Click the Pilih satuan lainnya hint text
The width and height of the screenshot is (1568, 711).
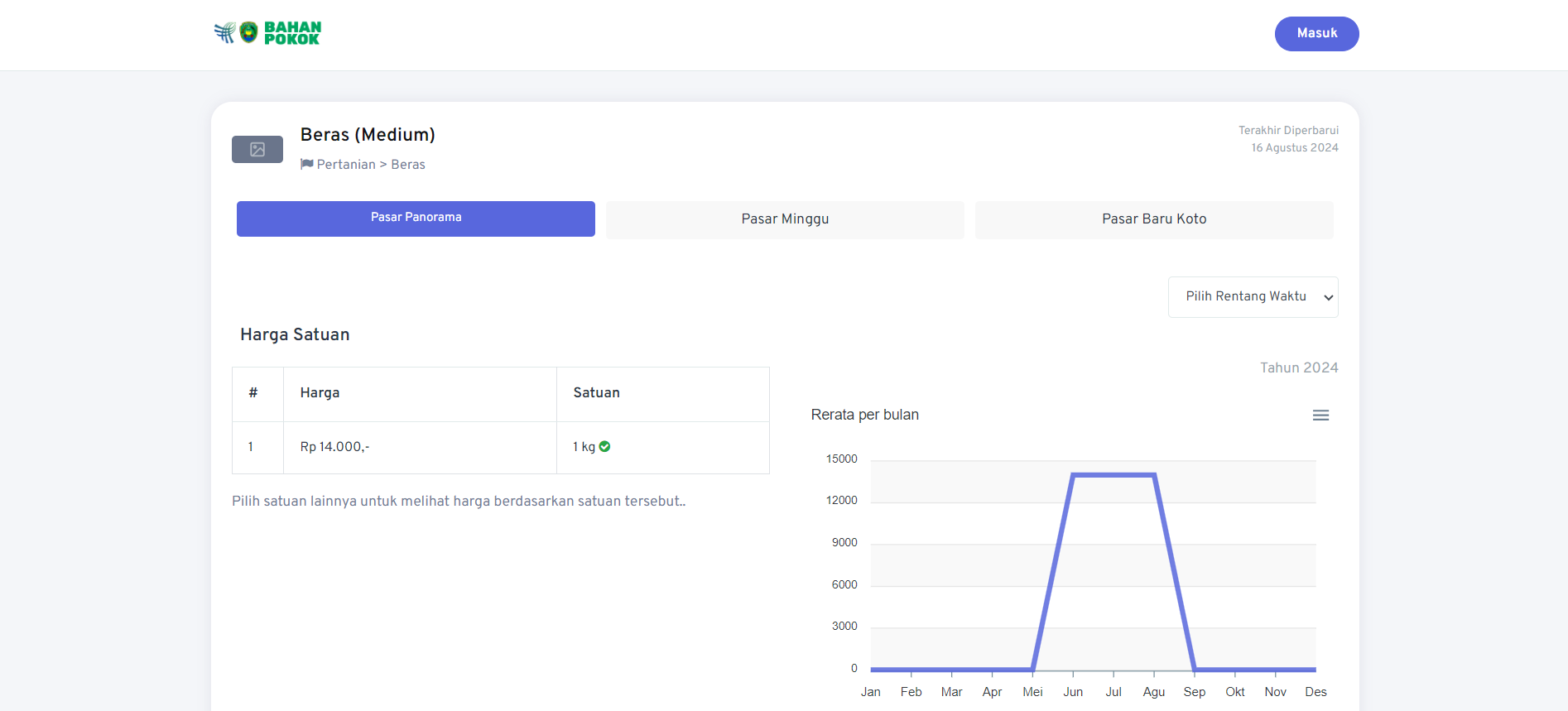[459, 501]
